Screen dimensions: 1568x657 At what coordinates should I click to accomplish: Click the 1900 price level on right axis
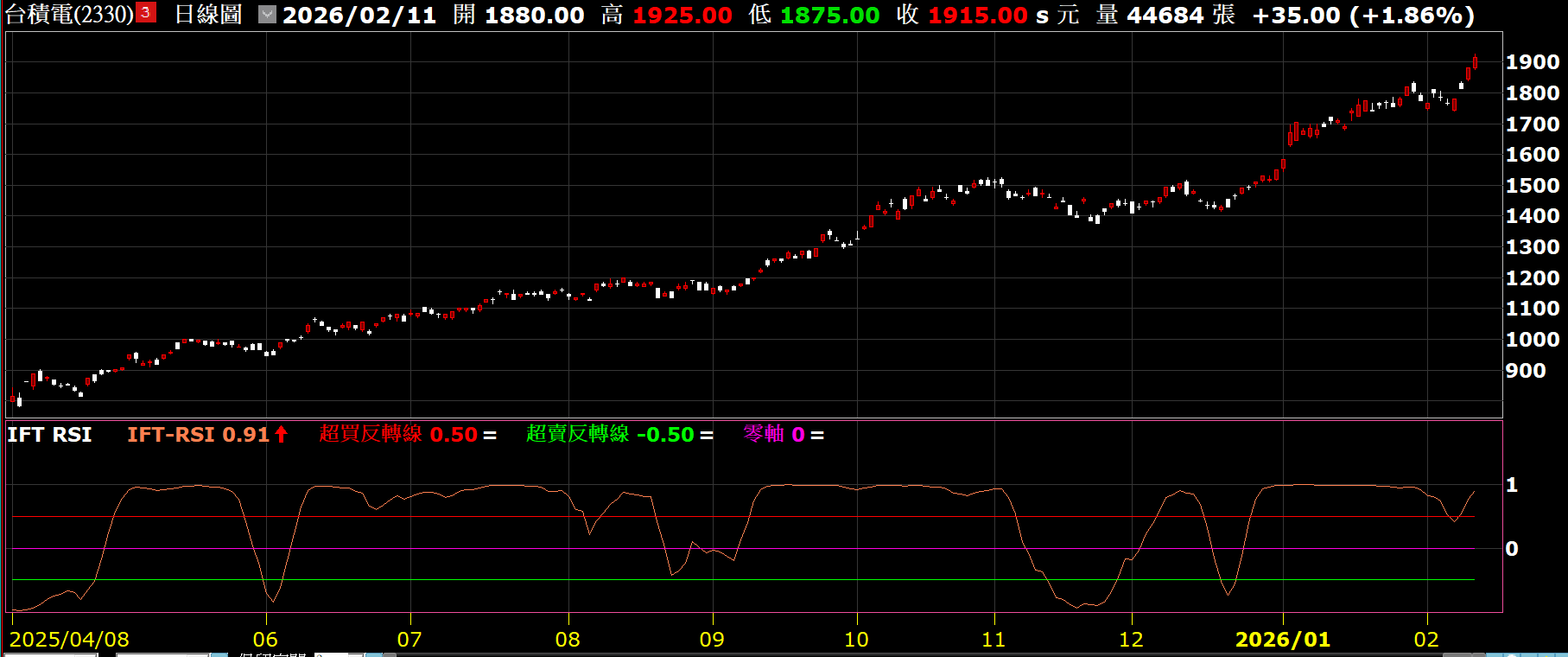click(1532, 62)
